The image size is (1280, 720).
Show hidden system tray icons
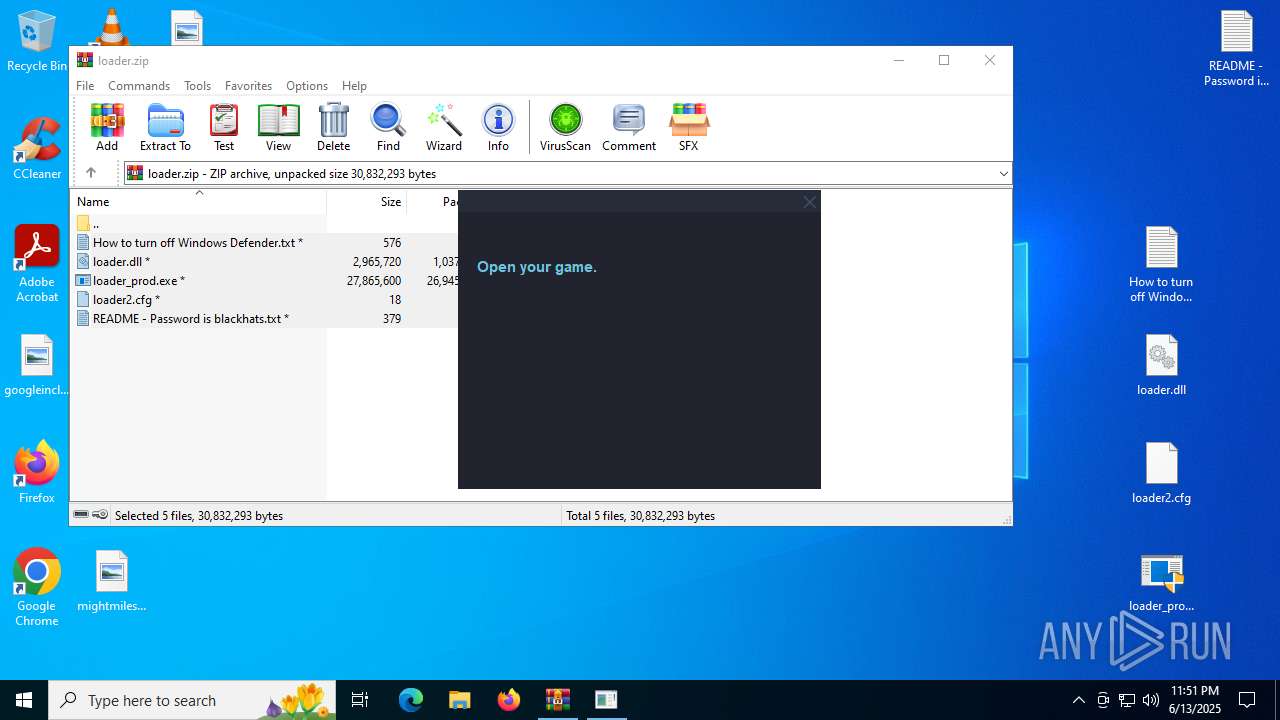click(1078, 700)
